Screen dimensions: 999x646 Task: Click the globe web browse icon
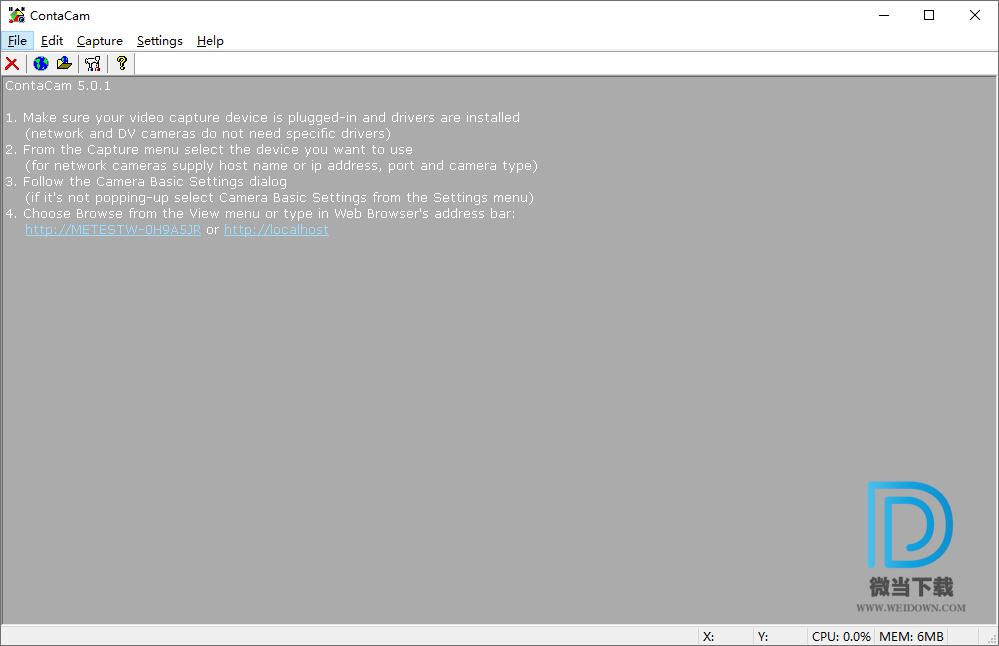coord(40,64)
